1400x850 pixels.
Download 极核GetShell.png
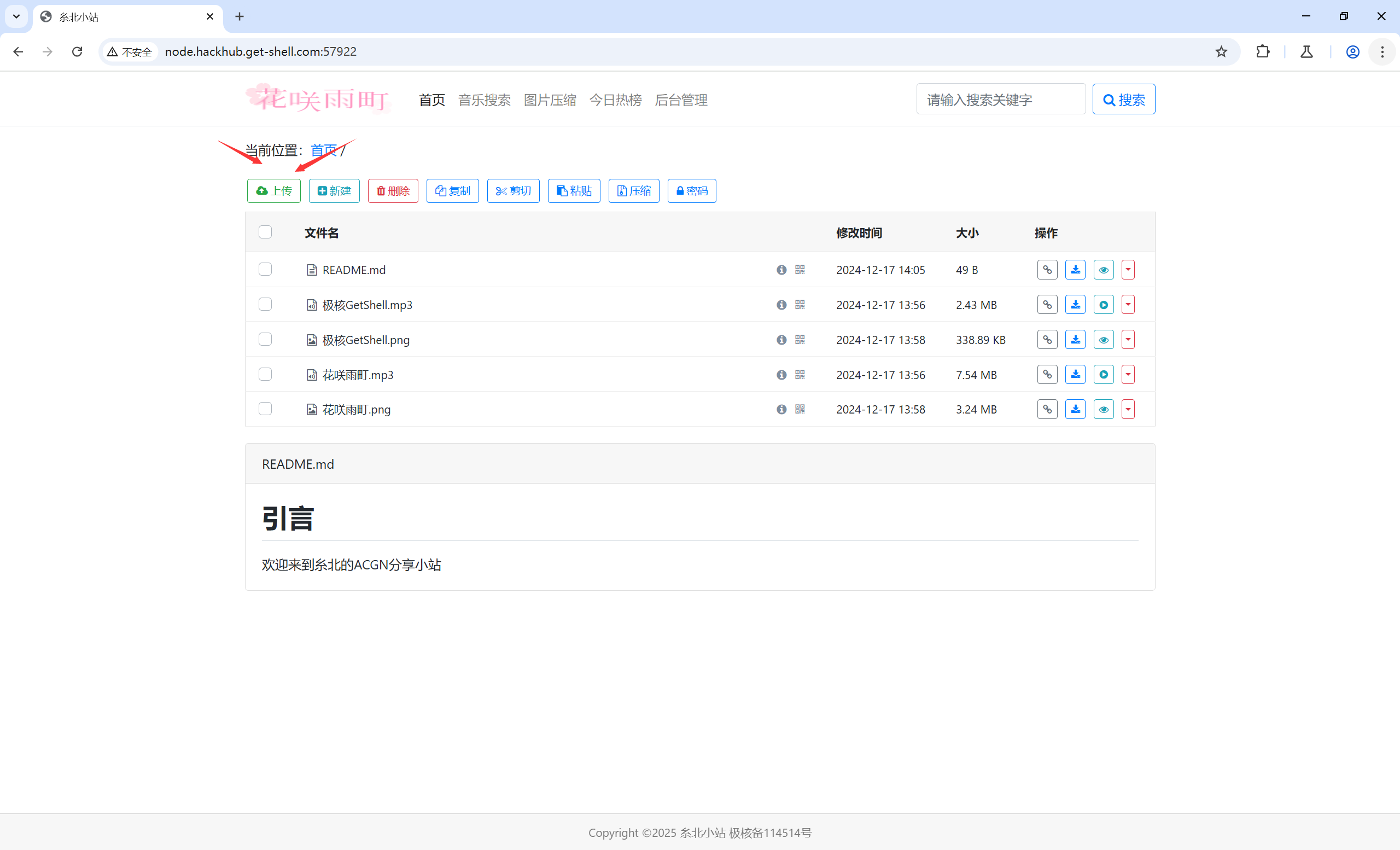[1075, 339]
